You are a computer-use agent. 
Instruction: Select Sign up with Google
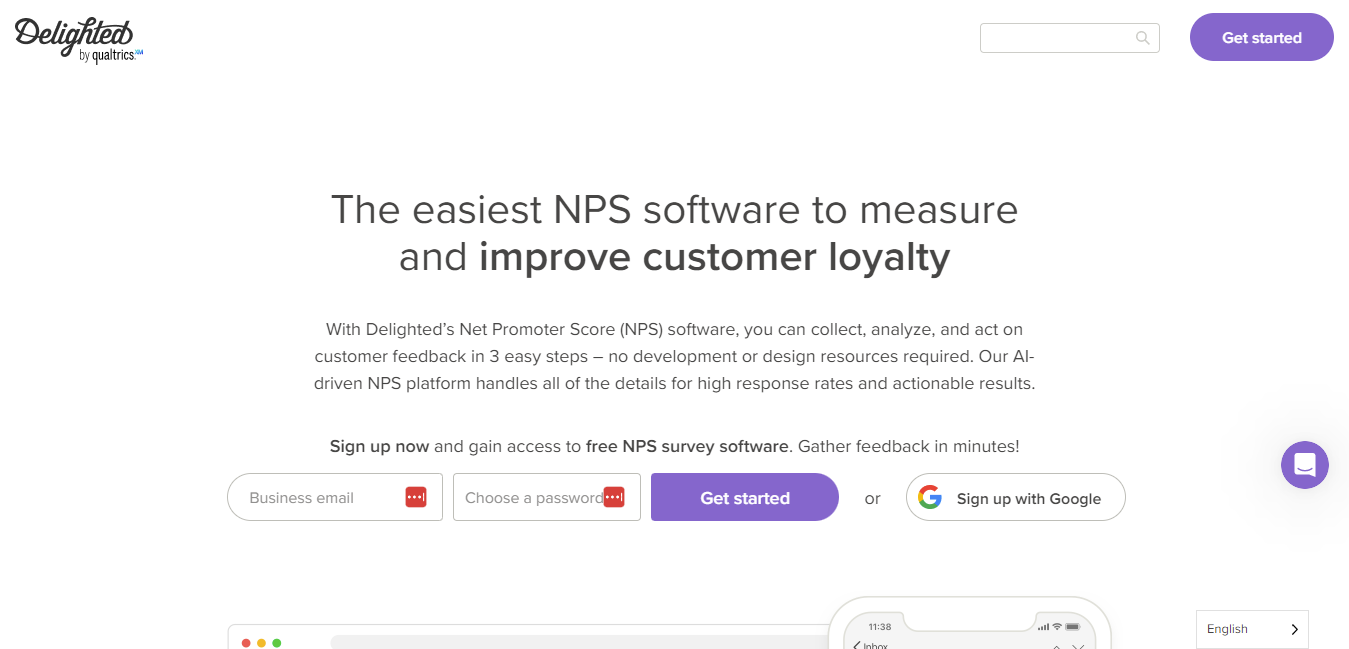1015,497
